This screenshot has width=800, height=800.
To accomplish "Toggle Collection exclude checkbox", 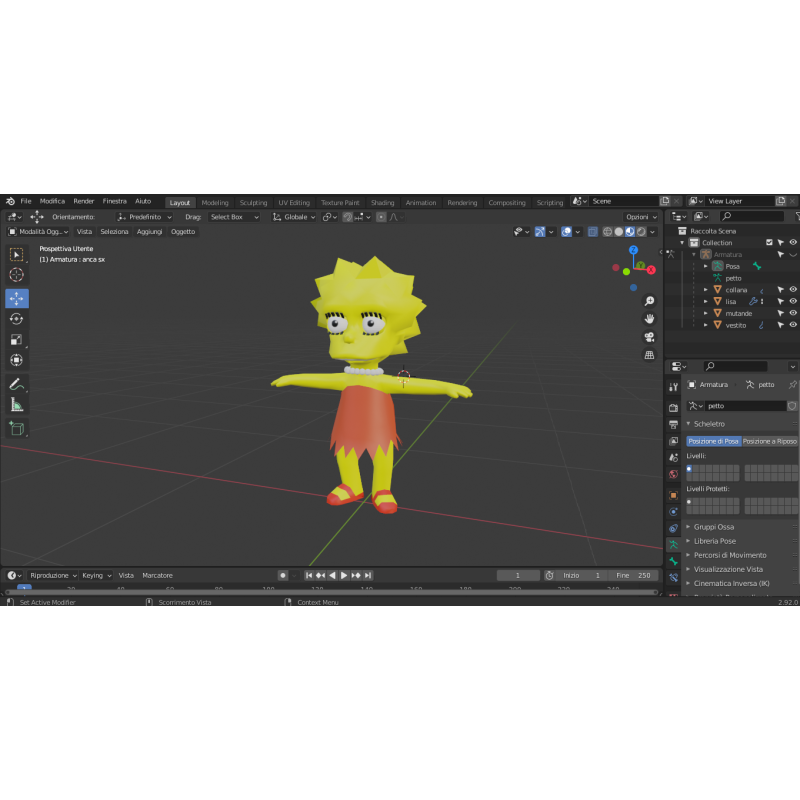I will click(769, 242).
